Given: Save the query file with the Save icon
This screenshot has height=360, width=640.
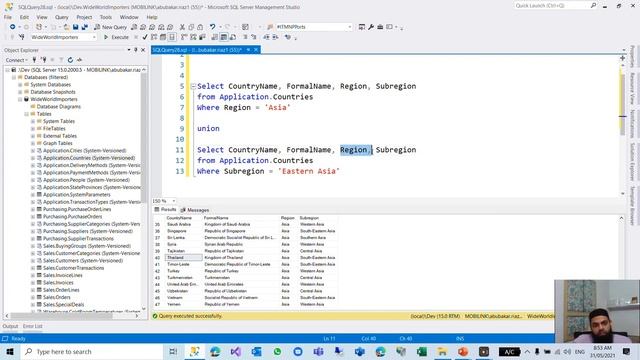Looking at the screenshot, I should pos(76,27).
